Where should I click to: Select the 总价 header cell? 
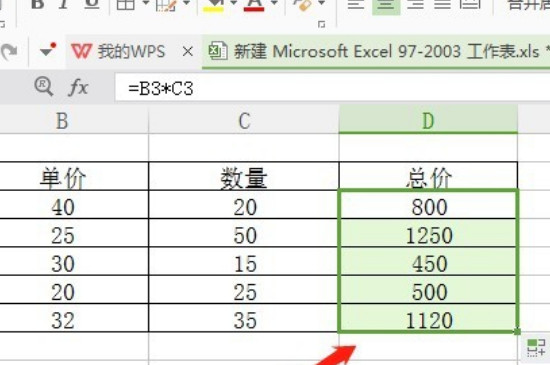point(428,177)
